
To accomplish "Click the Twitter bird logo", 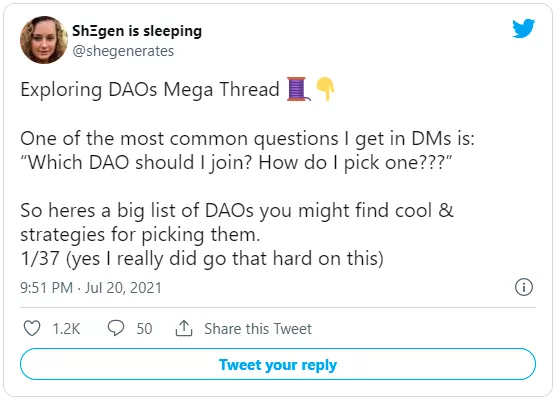I will click(523, 28).
